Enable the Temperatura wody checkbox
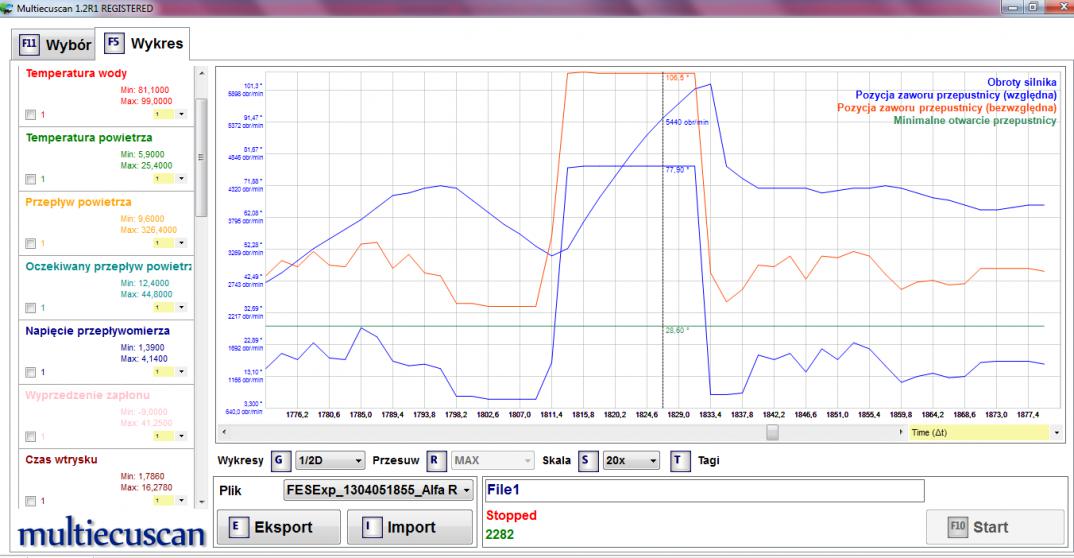This screenshot has height=558, width=1074. pyautogui.click(x=30, y=115)
